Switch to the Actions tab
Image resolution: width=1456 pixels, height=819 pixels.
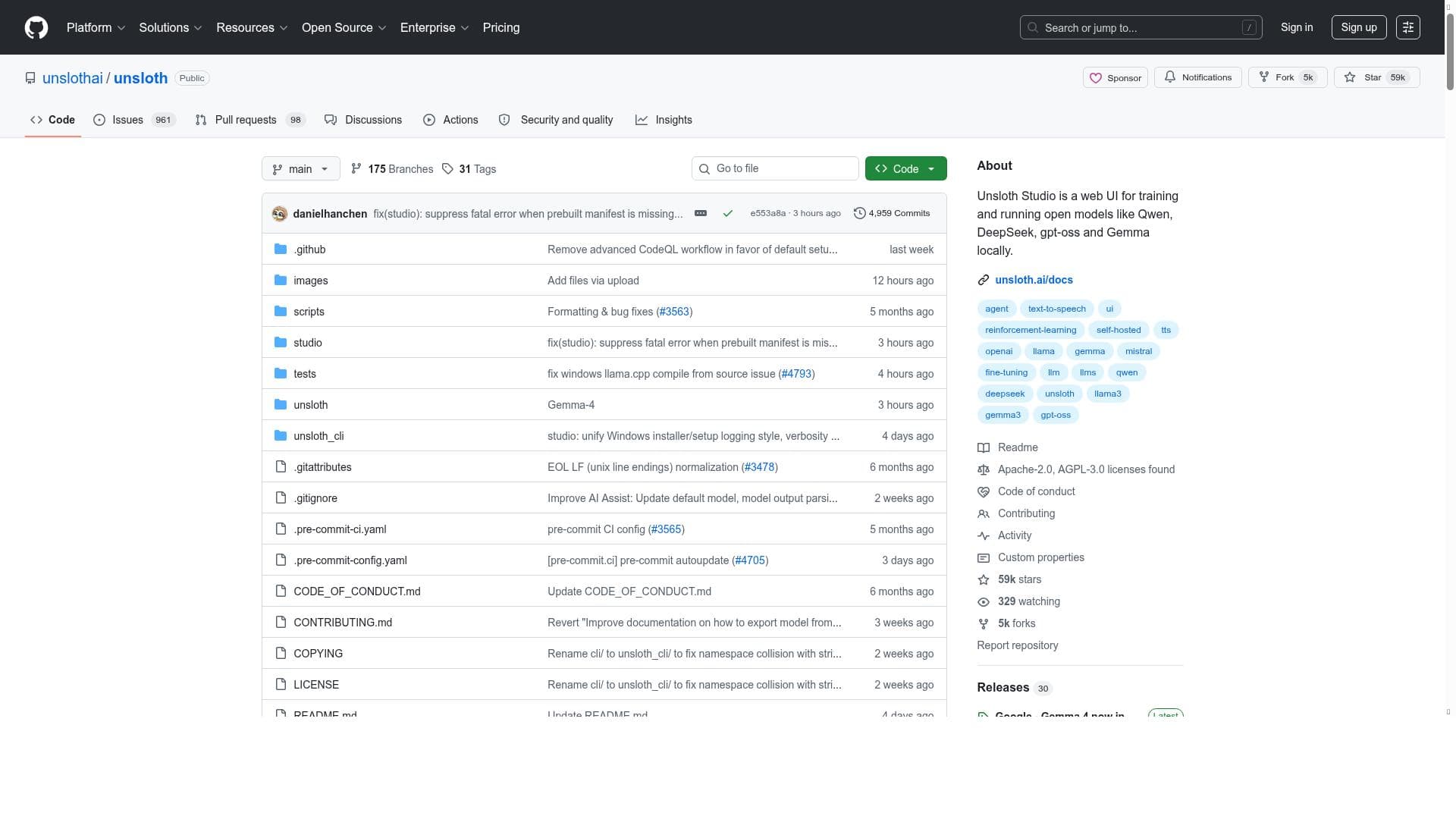(x=450, y=120)
